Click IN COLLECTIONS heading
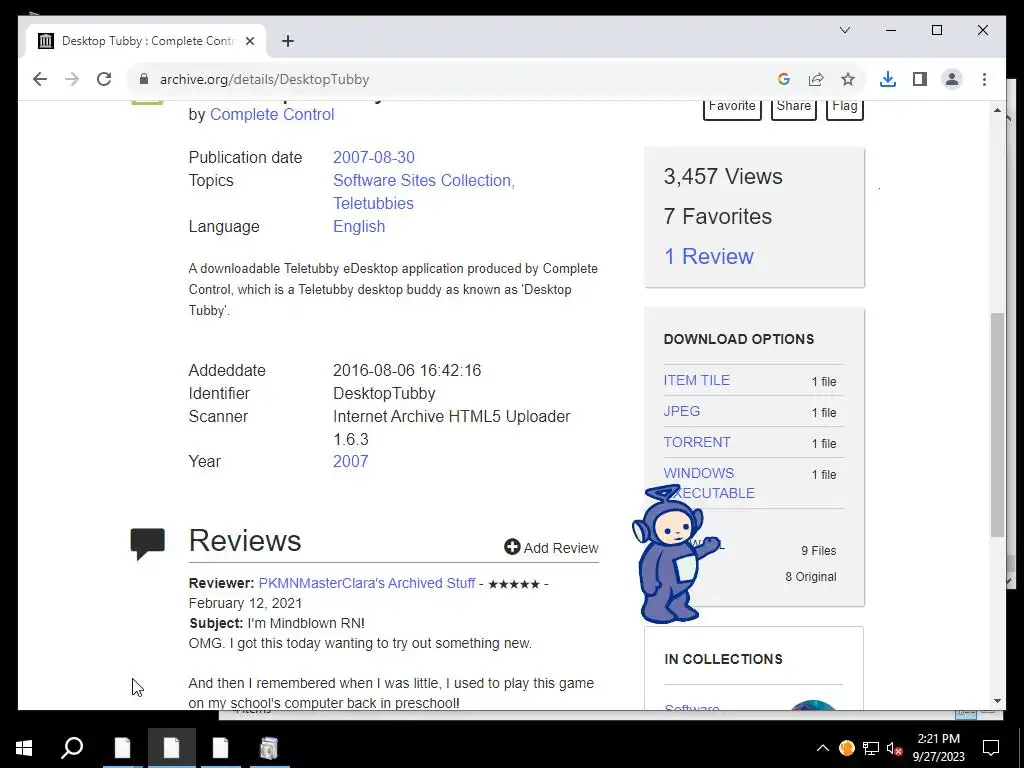Screen dimensions: 1024x768 723,659
